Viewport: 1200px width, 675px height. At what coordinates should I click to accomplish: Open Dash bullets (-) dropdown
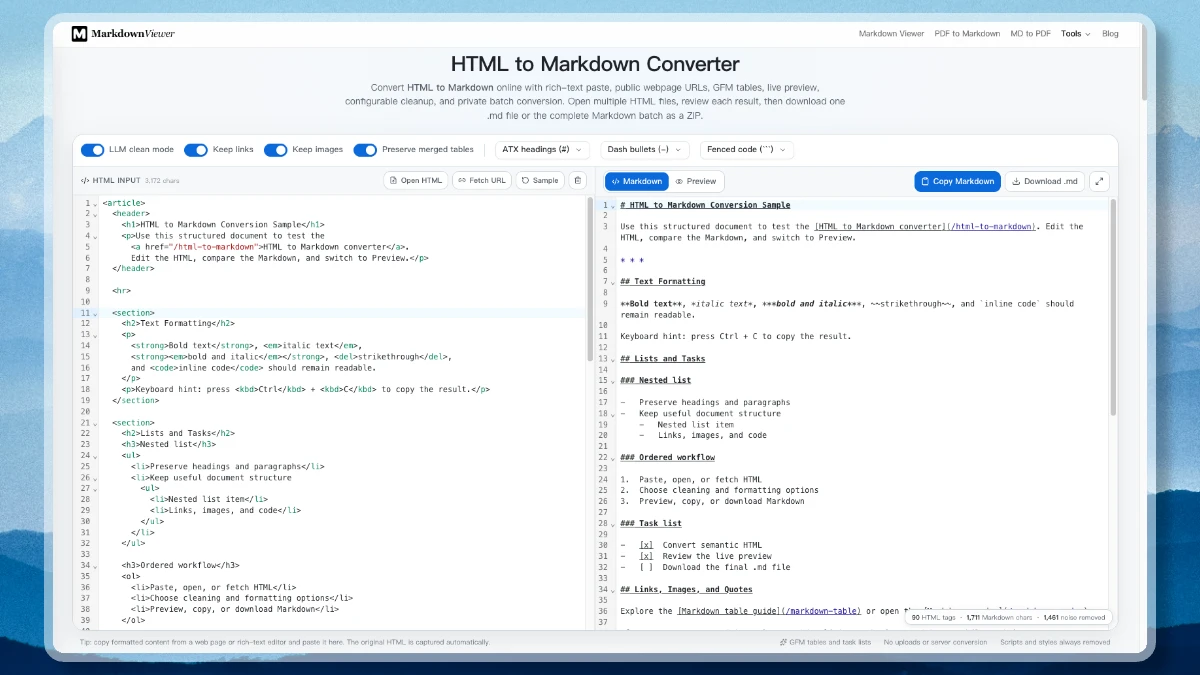645,150
